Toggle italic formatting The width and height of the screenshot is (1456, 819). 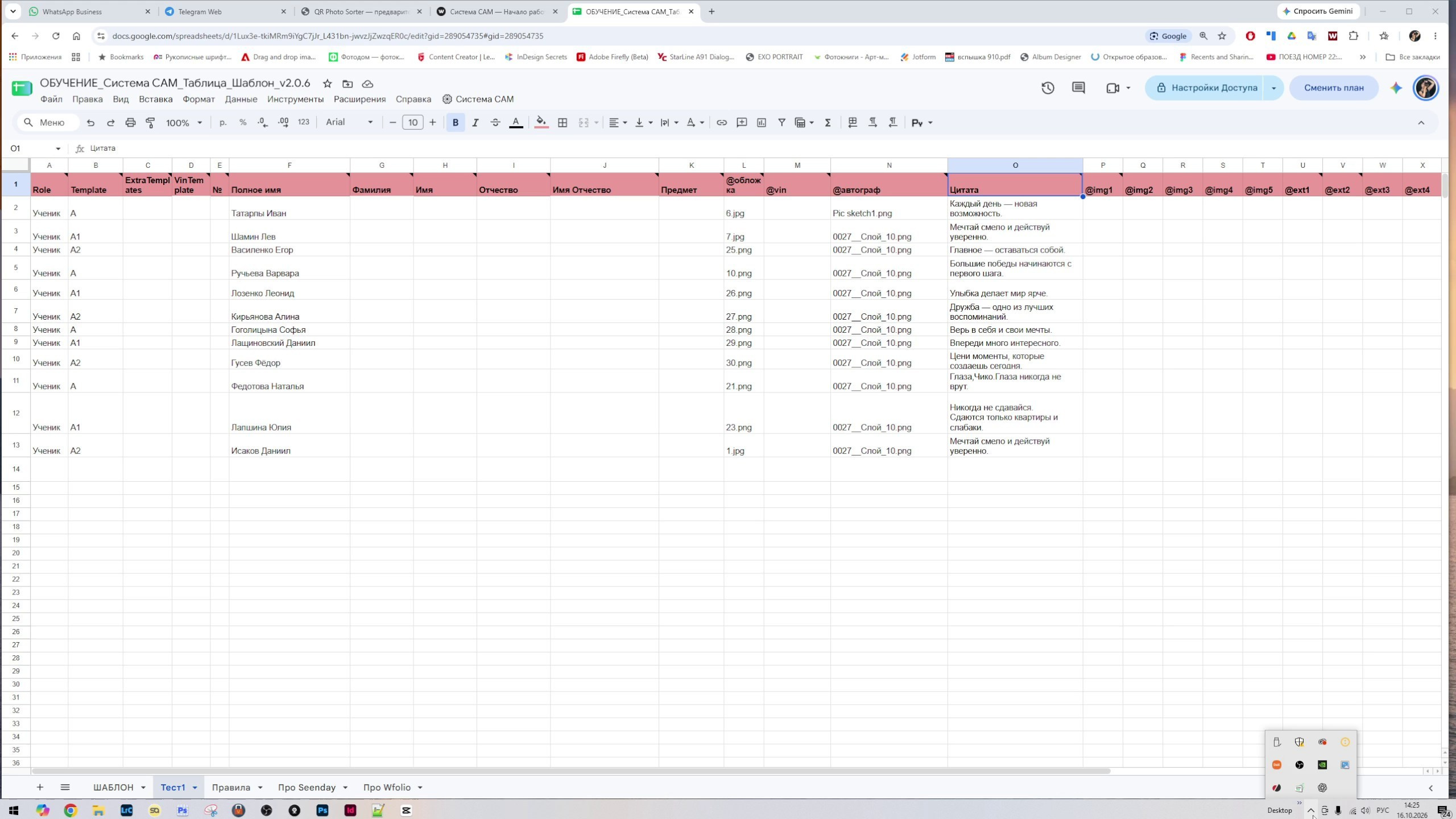click(475, 122)
